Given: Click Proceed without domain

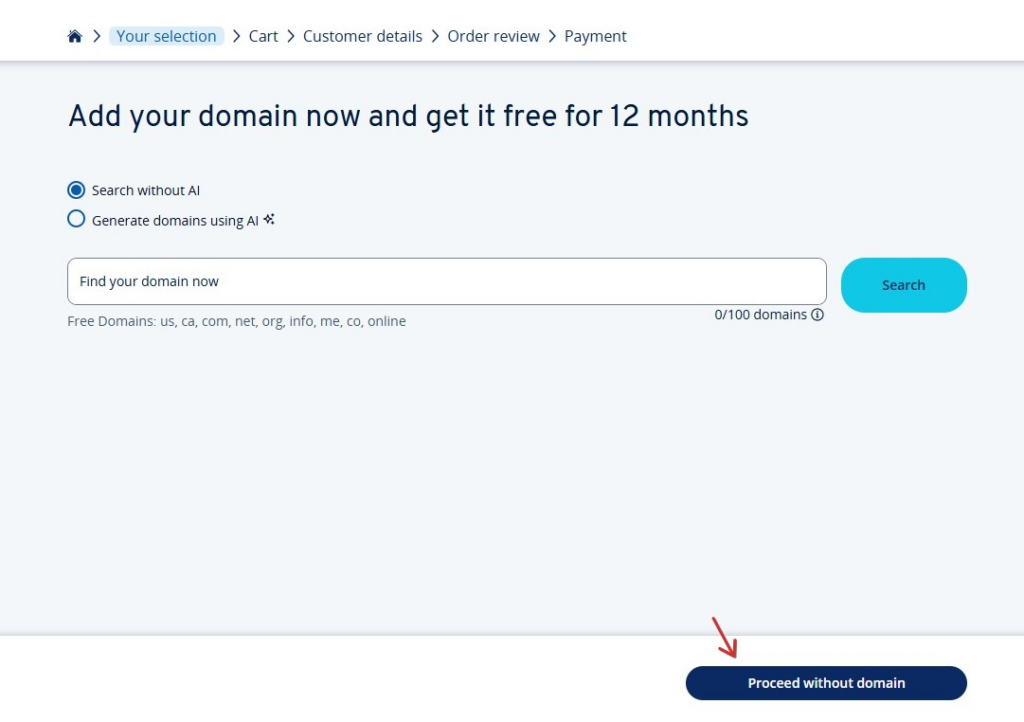Looking at the screenshot, I should [x=825, y=683].
